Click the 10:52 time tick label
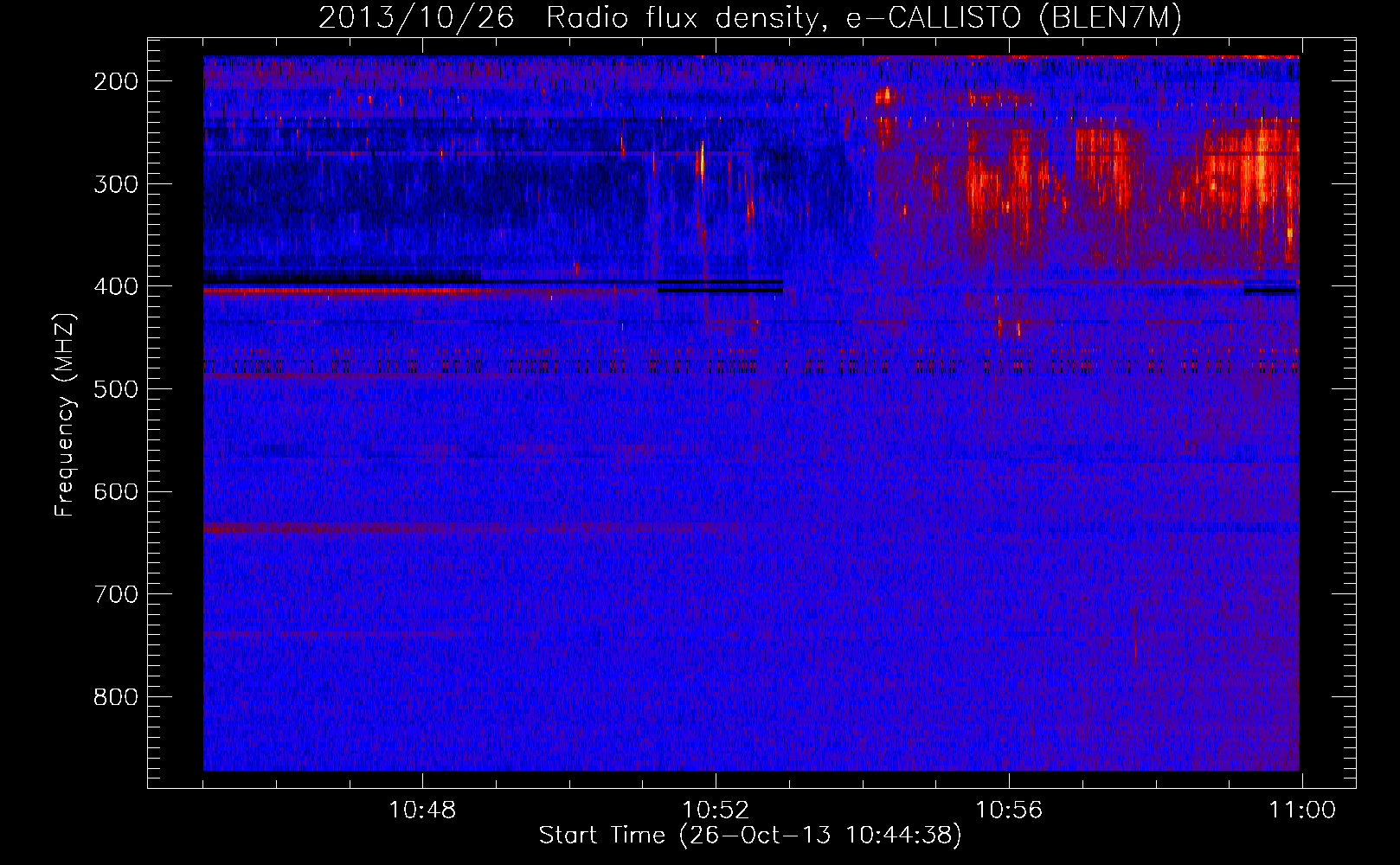This screenshot has height=865, width=1400. coord(716,811)
